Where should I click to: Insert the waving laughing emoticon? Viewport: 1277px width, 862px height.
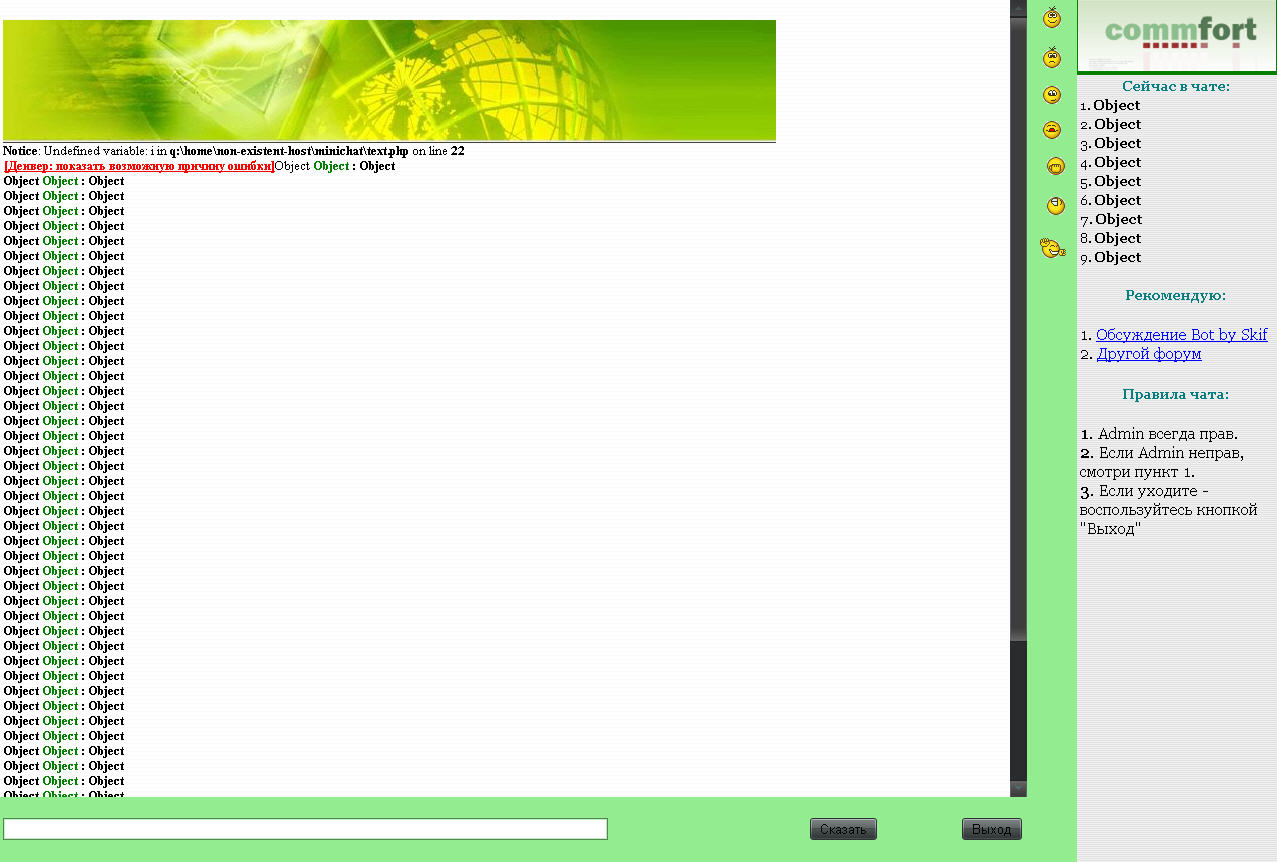pos(1052,248)
